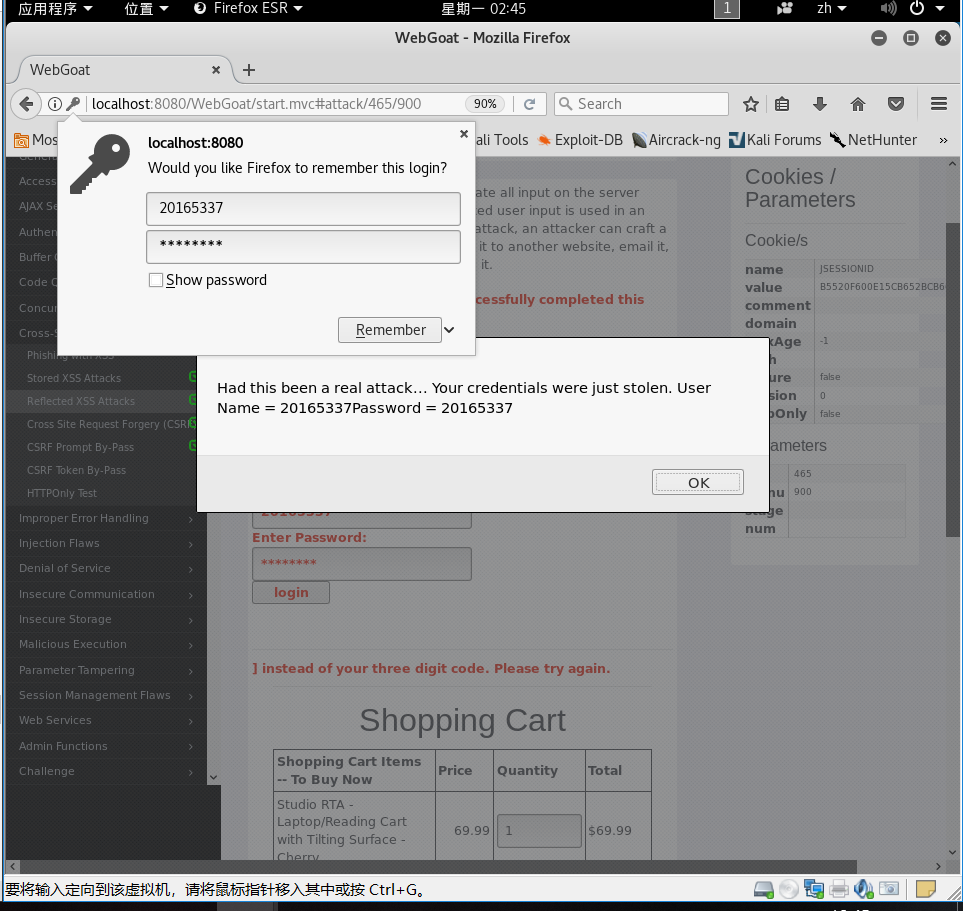This screenshot has width=963, height=911.
Task: Reload the page with the refresh icon
Action: pos(529,104)
